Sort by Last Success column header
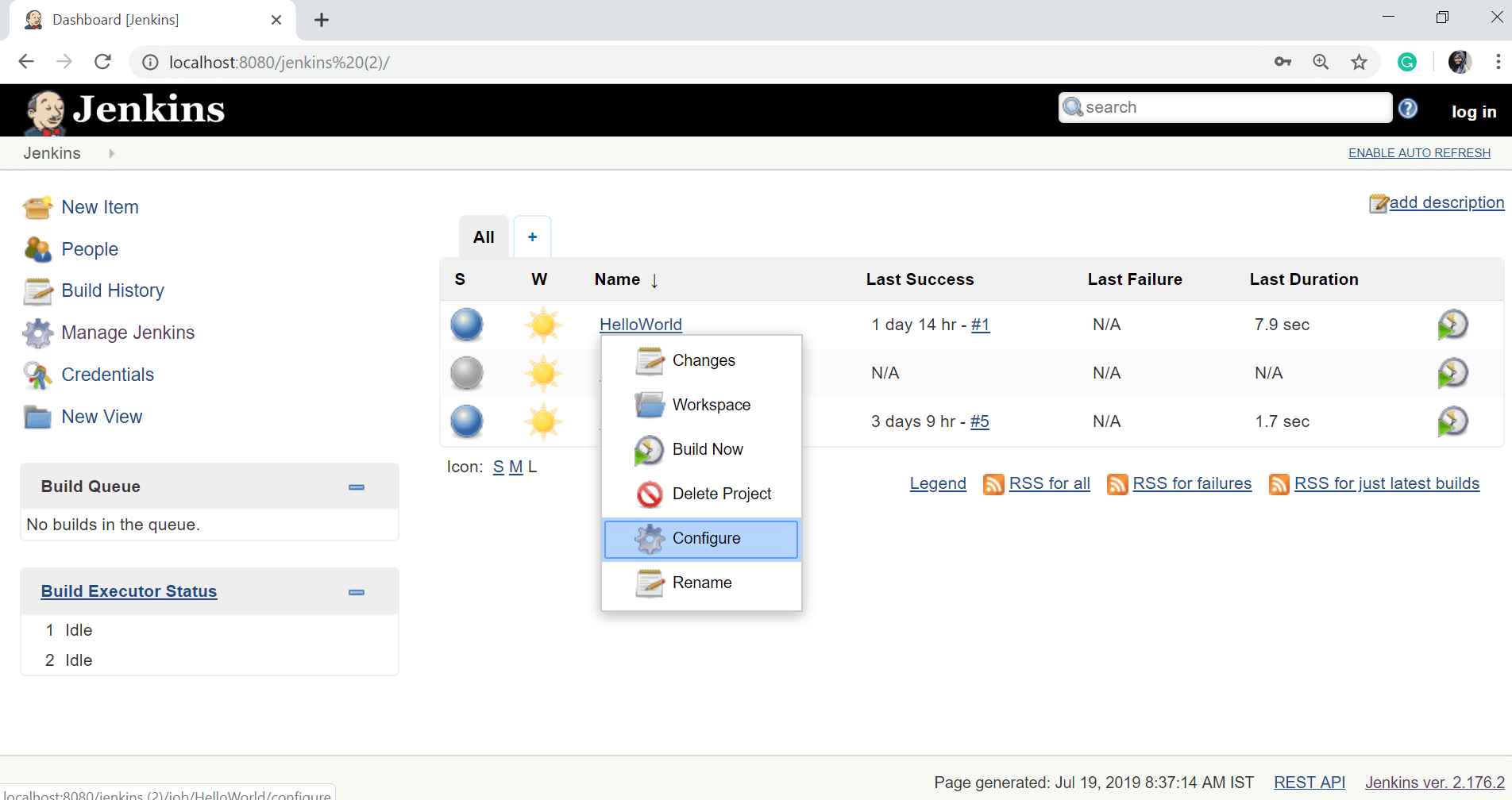Image resolution: width=1512 pixels, height=800 pixels. tap(920, 279)
